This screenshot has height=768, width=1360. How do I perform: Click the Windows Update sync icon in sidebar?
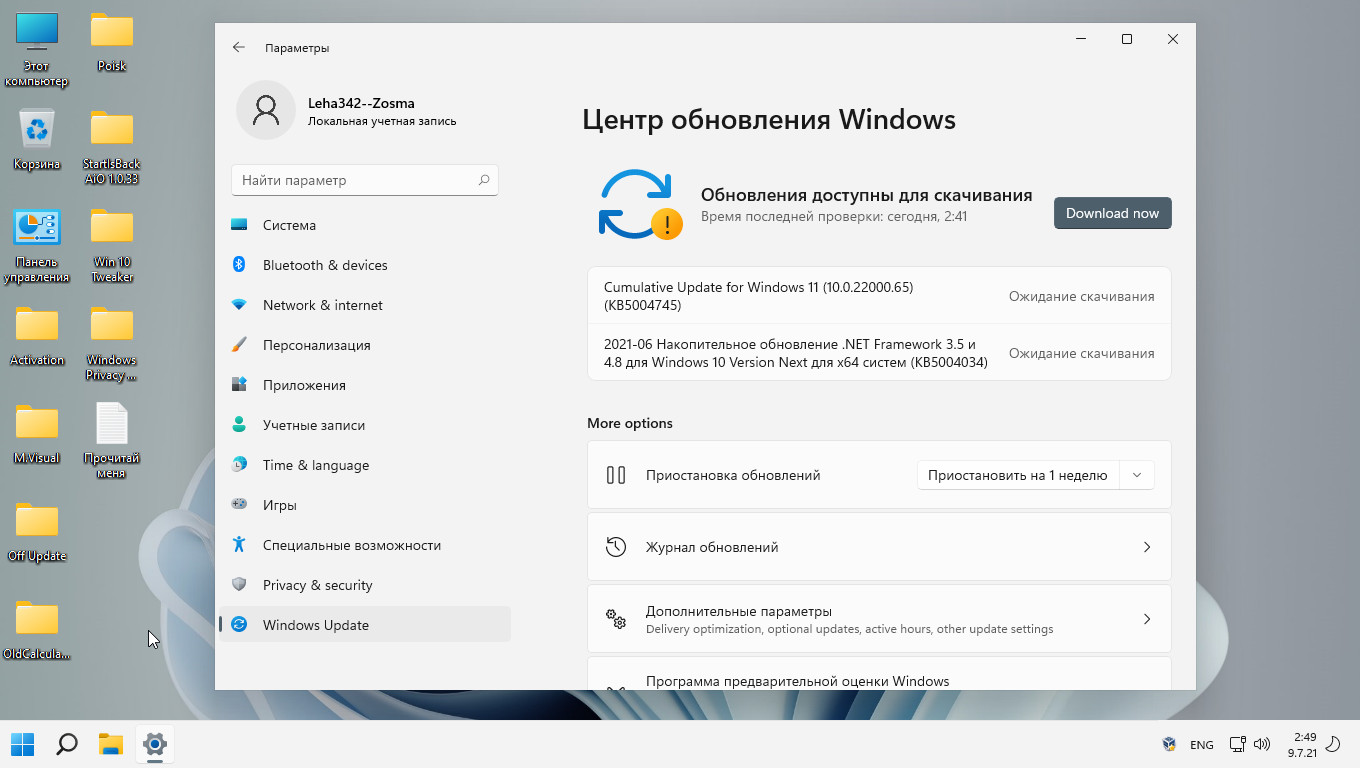239,625
